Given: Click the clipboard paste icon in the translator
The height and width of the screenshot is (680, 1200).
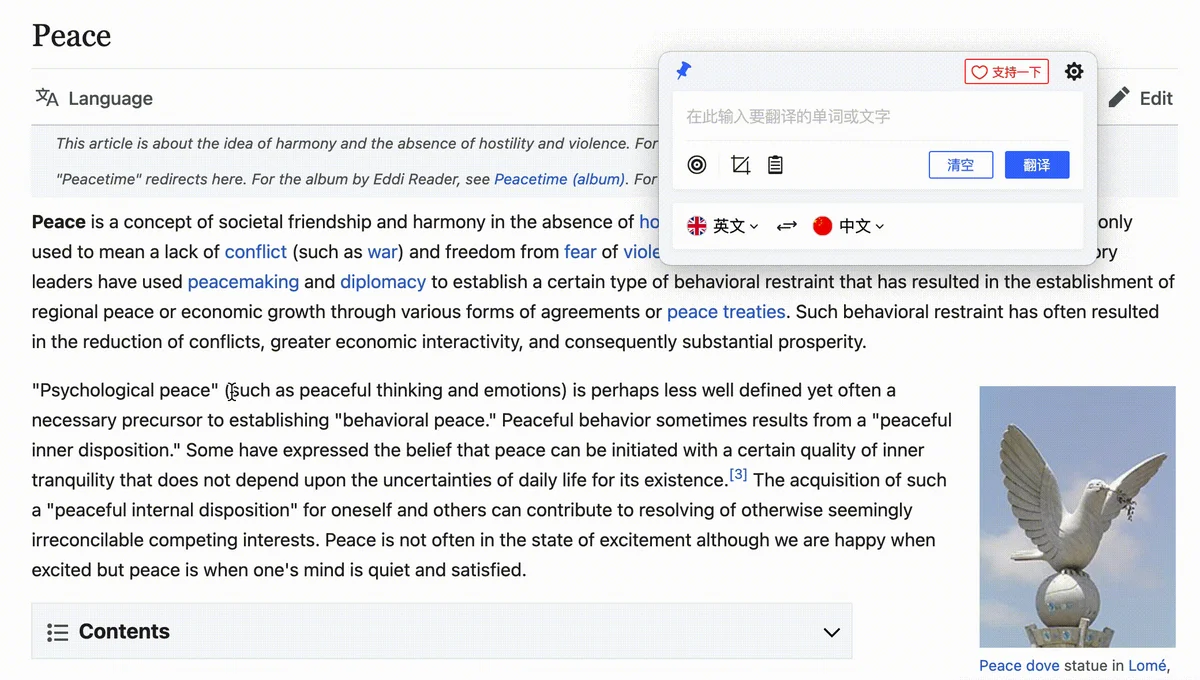Looking at the screenshot, I should pos(775,165).
